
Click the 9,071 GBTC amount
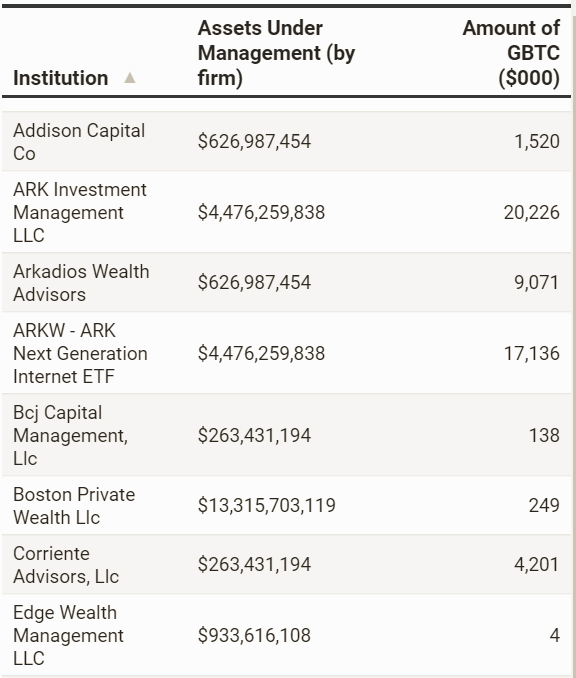(537, 282)
